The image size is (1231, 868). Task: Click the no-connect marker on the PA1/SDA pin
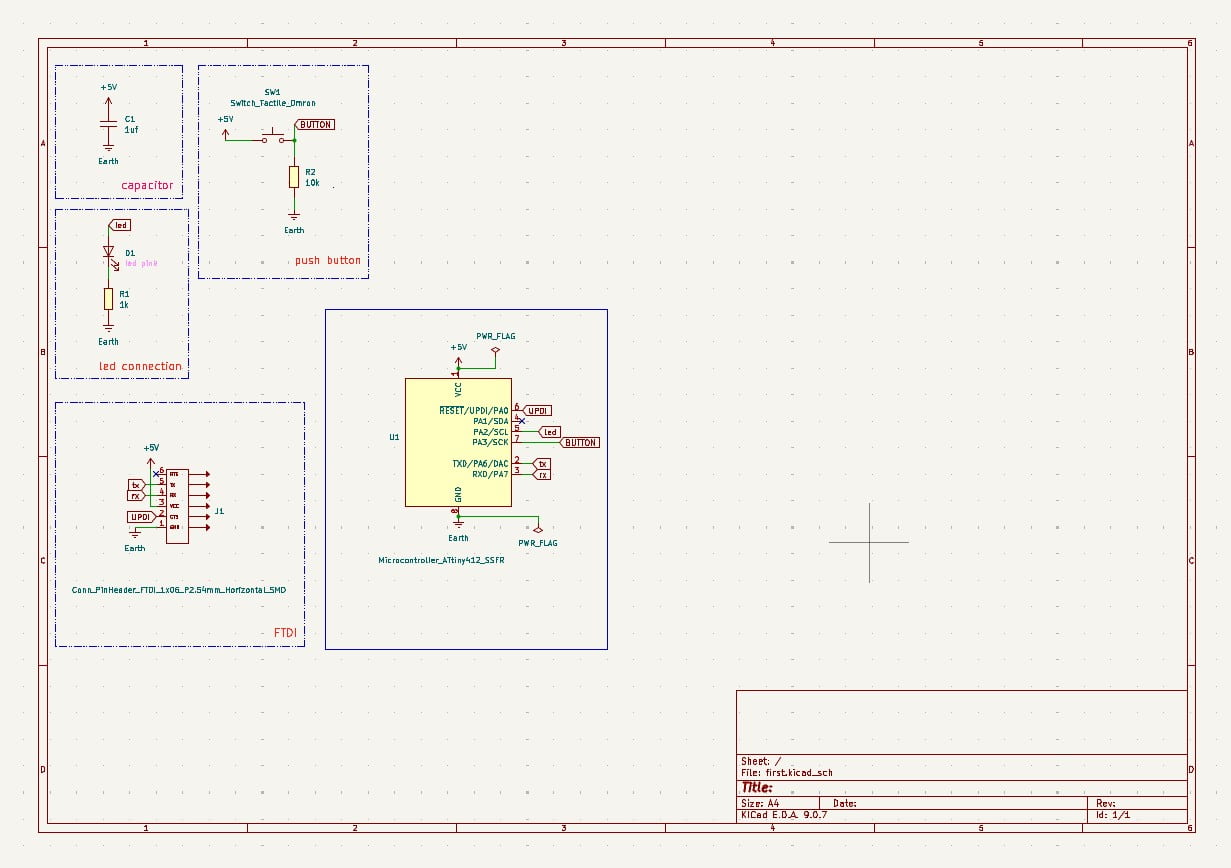(x=522, y=421)
